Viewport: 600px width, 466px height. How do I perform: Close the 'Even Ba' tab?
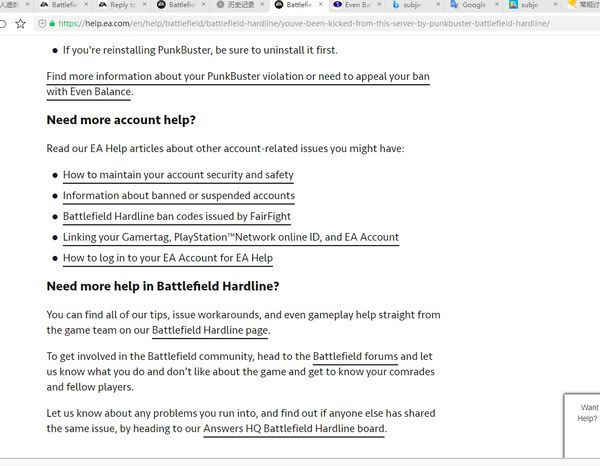[379, 5]
